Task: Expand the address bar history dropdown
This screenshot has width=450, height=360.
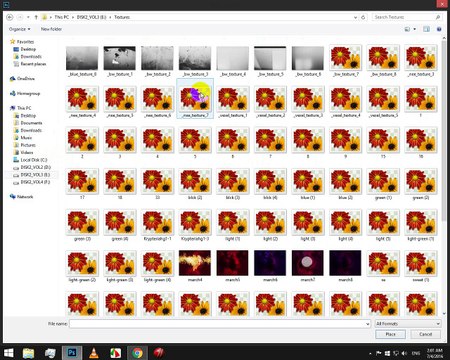Action: pos(355,17)
